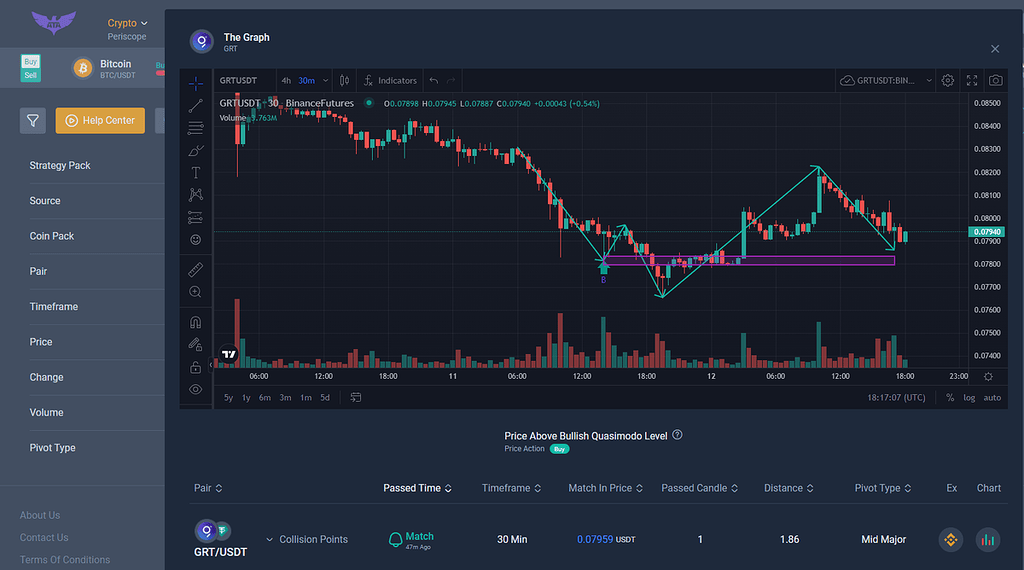1024x570 pixels.
Task: Open the Binance exchange icon for GRT/USDT
Action: click(x=951, y=539)
